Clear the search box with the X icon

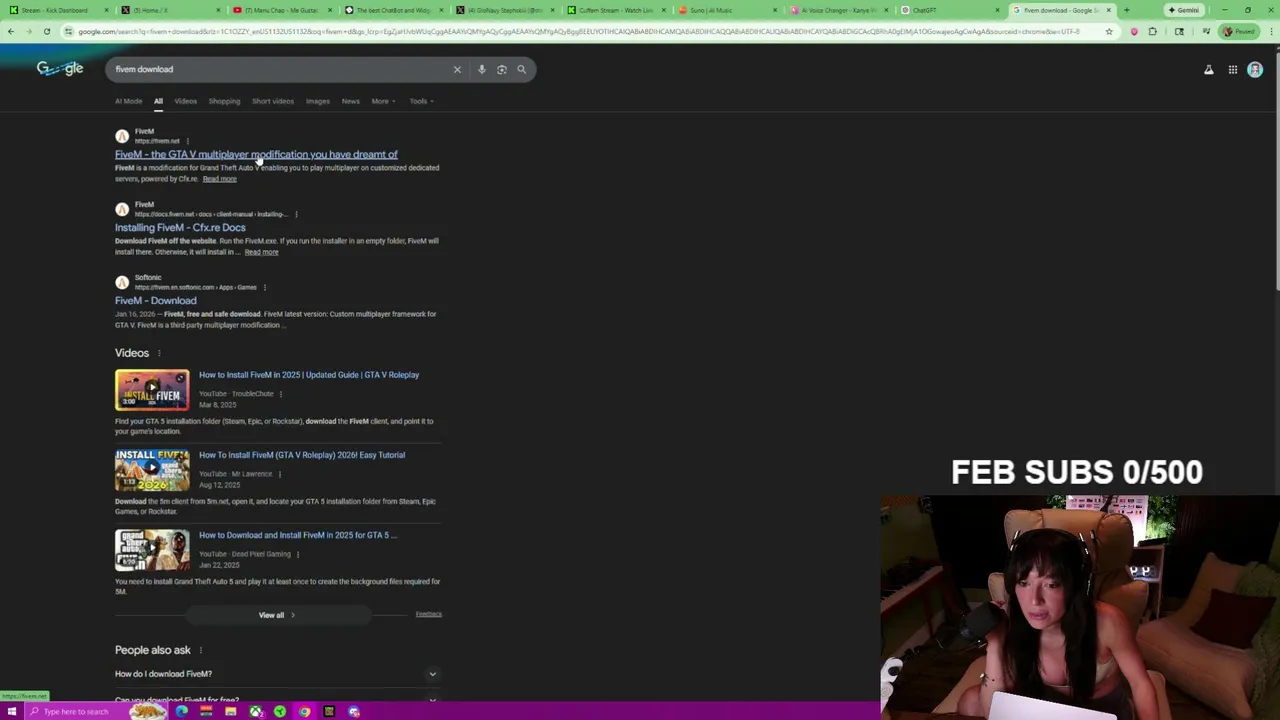pyautogui.click(x=457, y=69)
